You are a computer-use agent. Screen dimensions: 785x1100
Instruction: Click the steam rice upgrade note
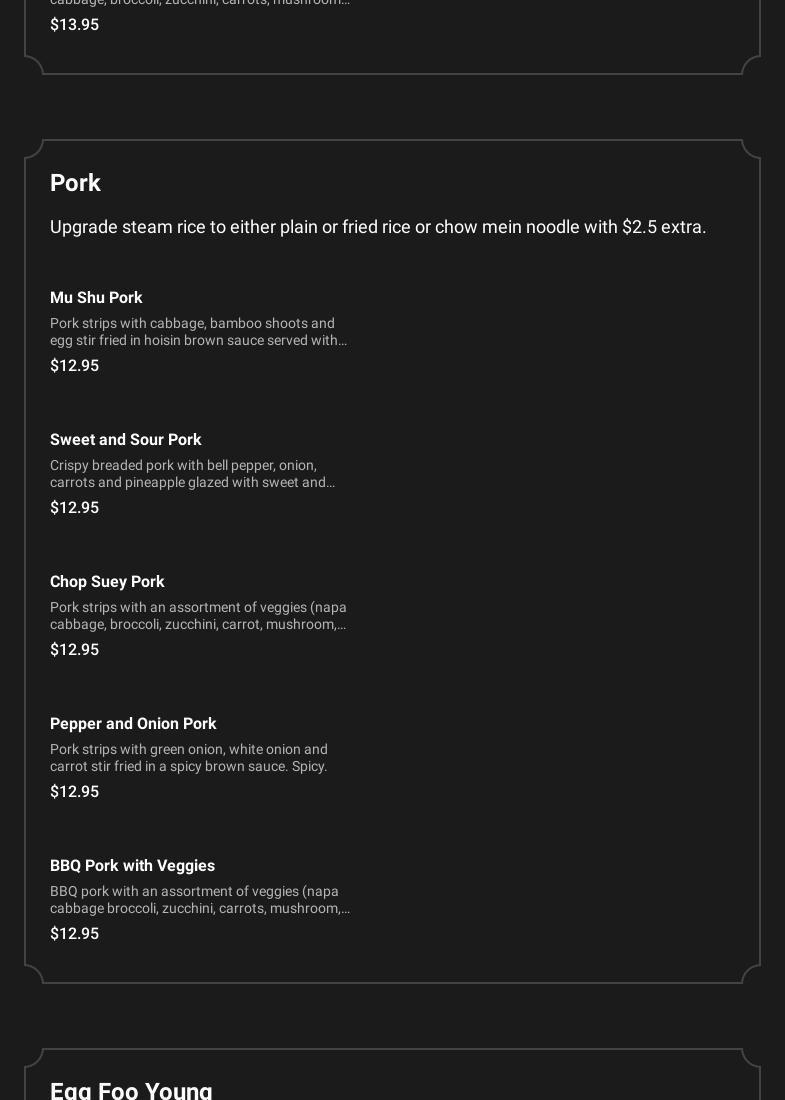[378, 227]
